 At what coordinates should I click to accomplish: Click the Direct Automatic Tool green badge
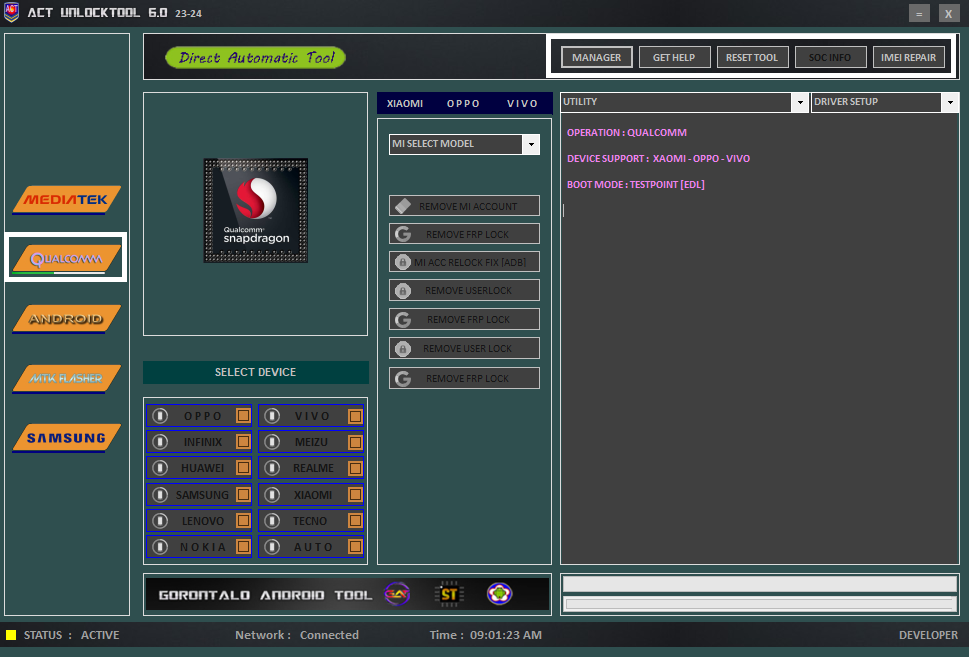pos(255,57)
